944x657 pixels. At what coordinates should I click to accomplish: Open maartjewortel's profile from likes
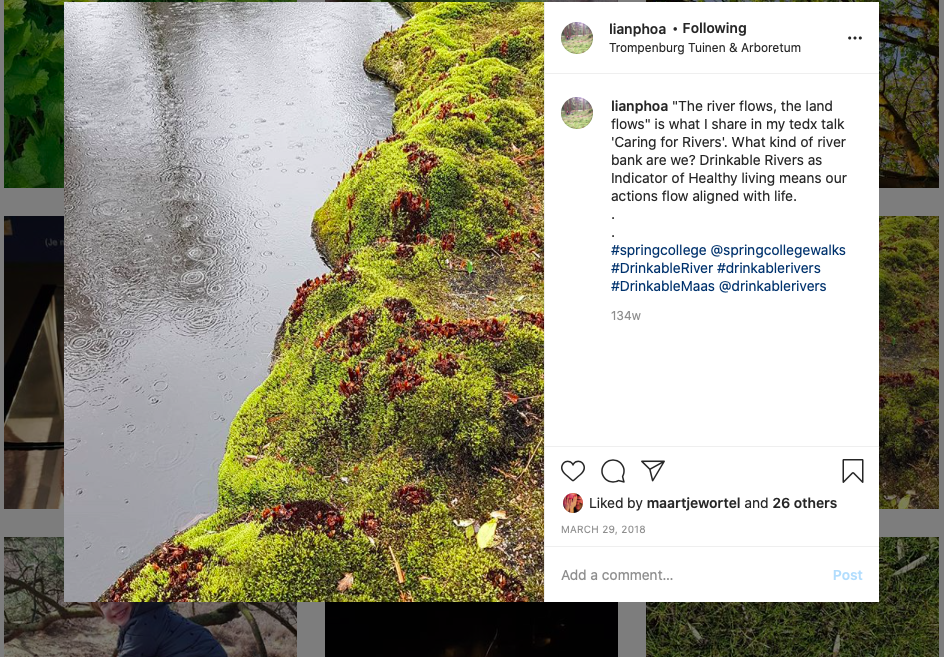tap(693, 503)
